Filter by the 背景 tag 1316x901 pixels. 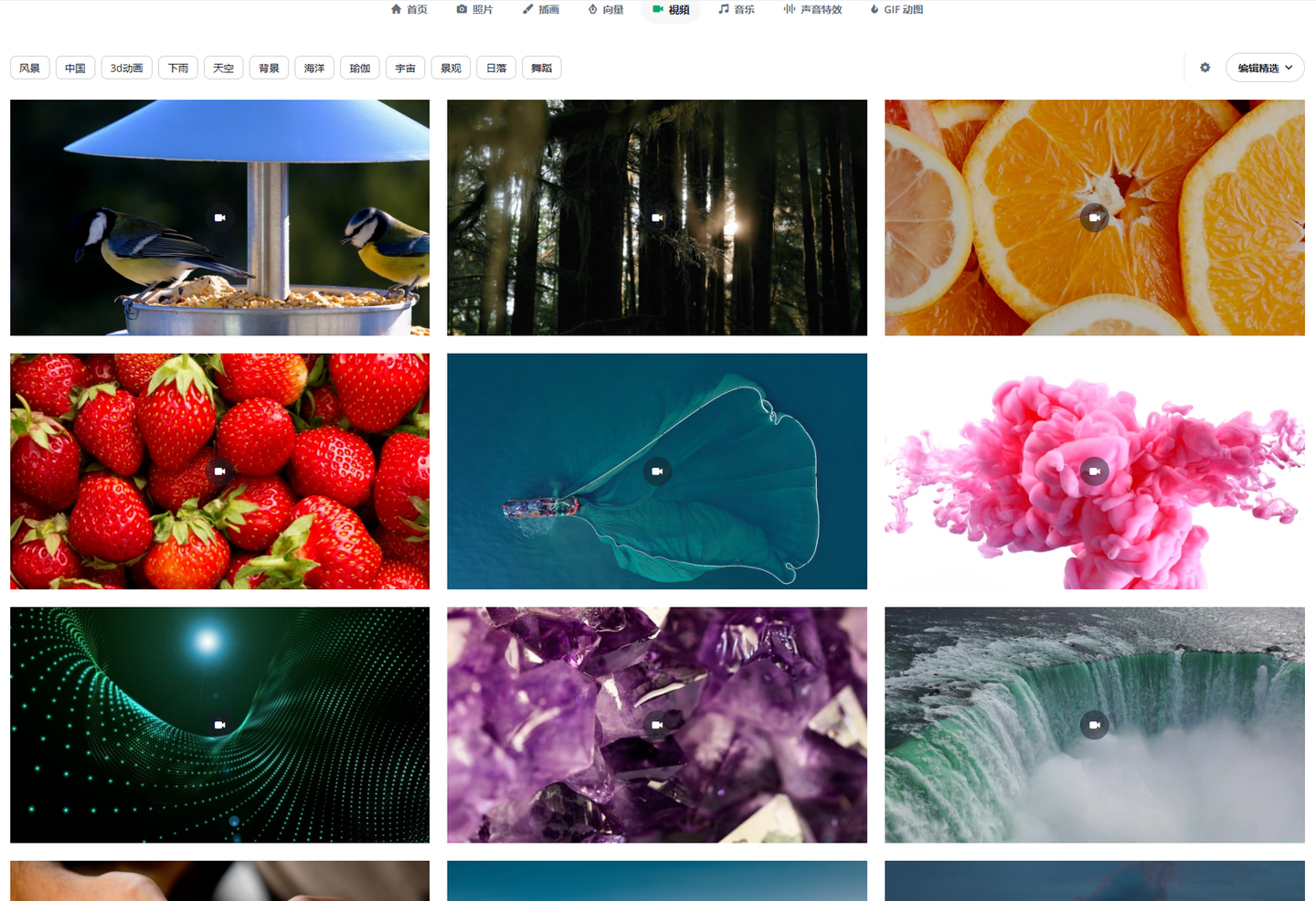[269, 68]
